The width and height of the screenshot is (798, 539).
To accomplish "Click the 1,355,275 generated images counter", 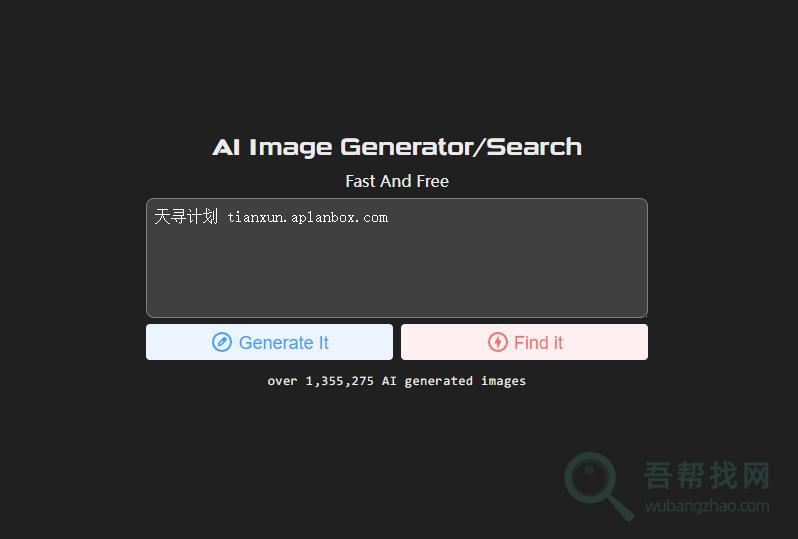I will point(396,381).
